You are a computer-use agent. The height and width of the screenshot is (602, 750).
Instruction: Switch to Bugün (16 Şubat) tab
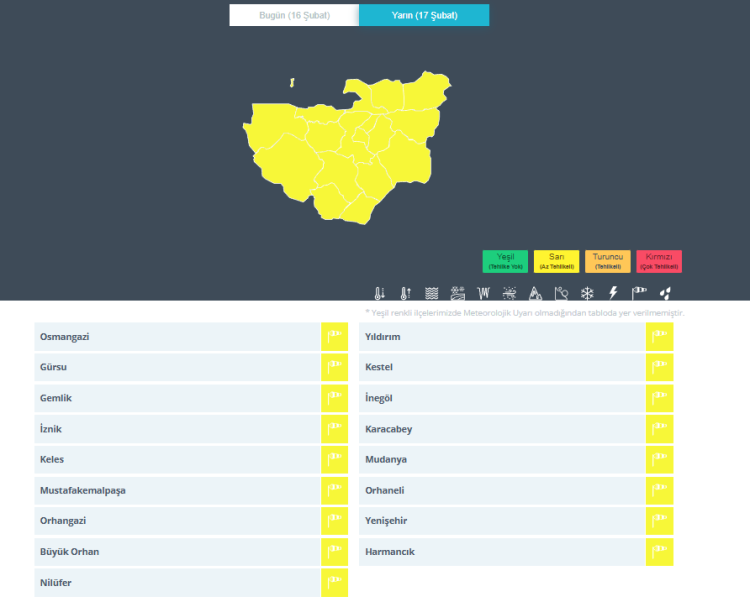pos(293,15)
